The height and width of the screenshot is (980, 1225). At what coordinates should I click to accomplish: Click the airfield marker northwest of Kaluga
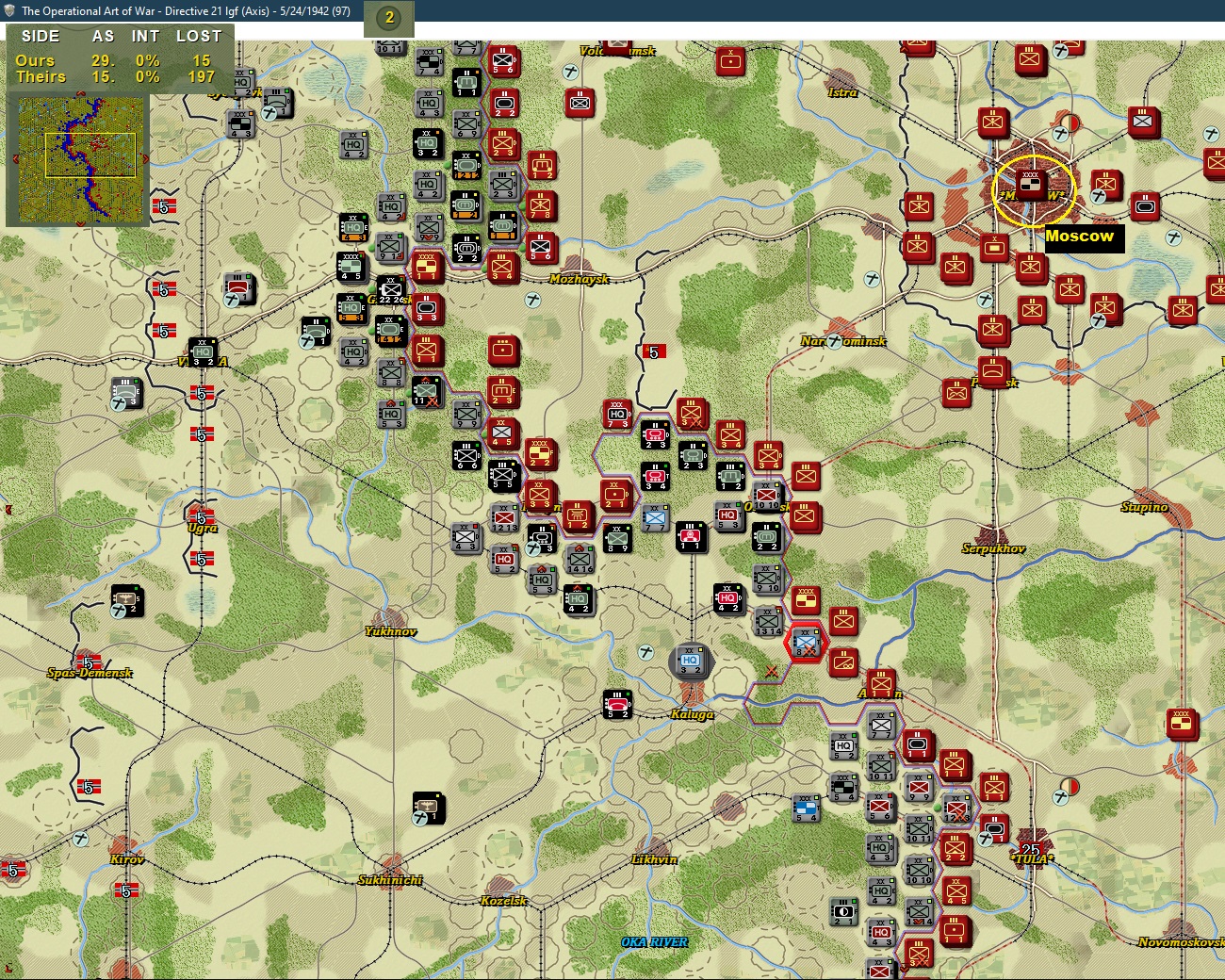click(x=646, y=652)
